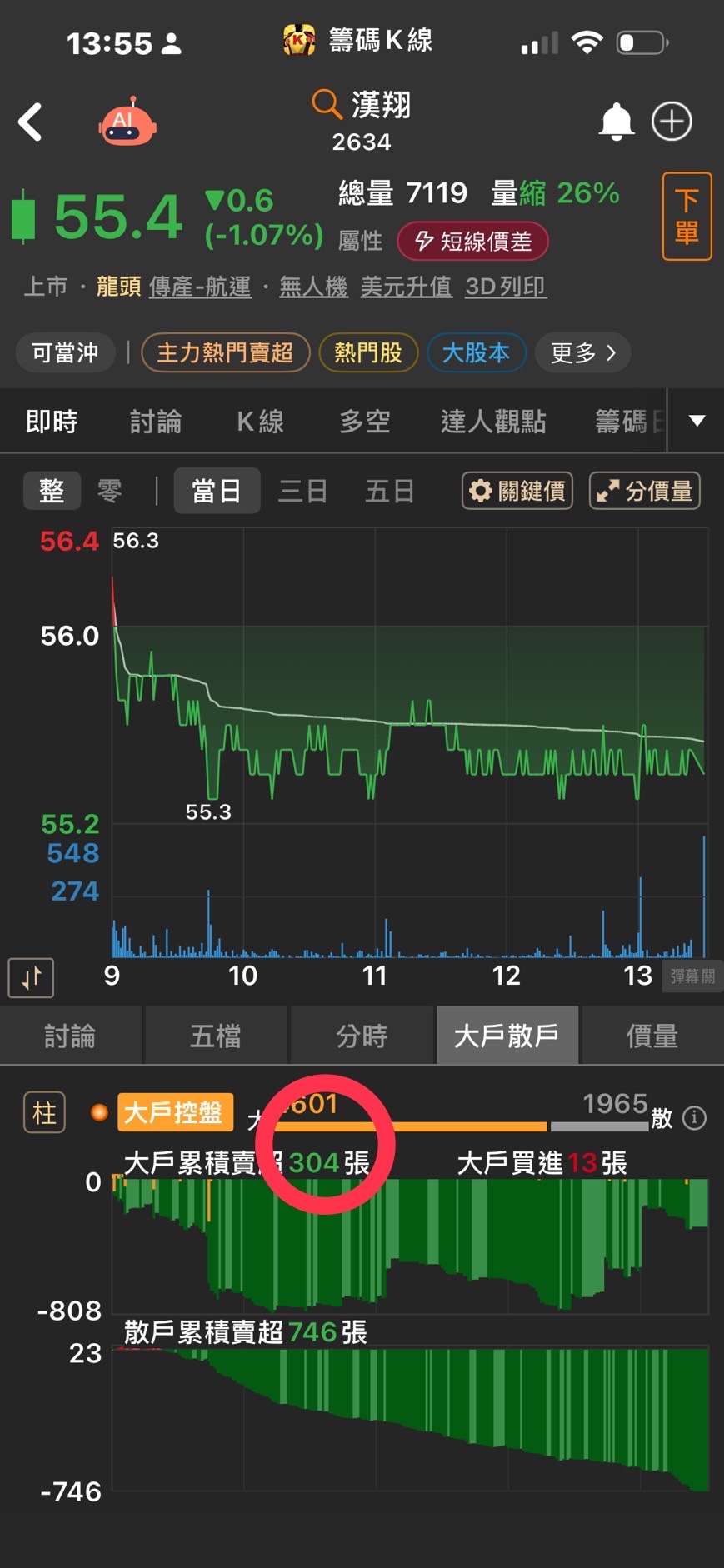
Task: Open 關鍵價 gear settings
Action: (x=517, y=491)
